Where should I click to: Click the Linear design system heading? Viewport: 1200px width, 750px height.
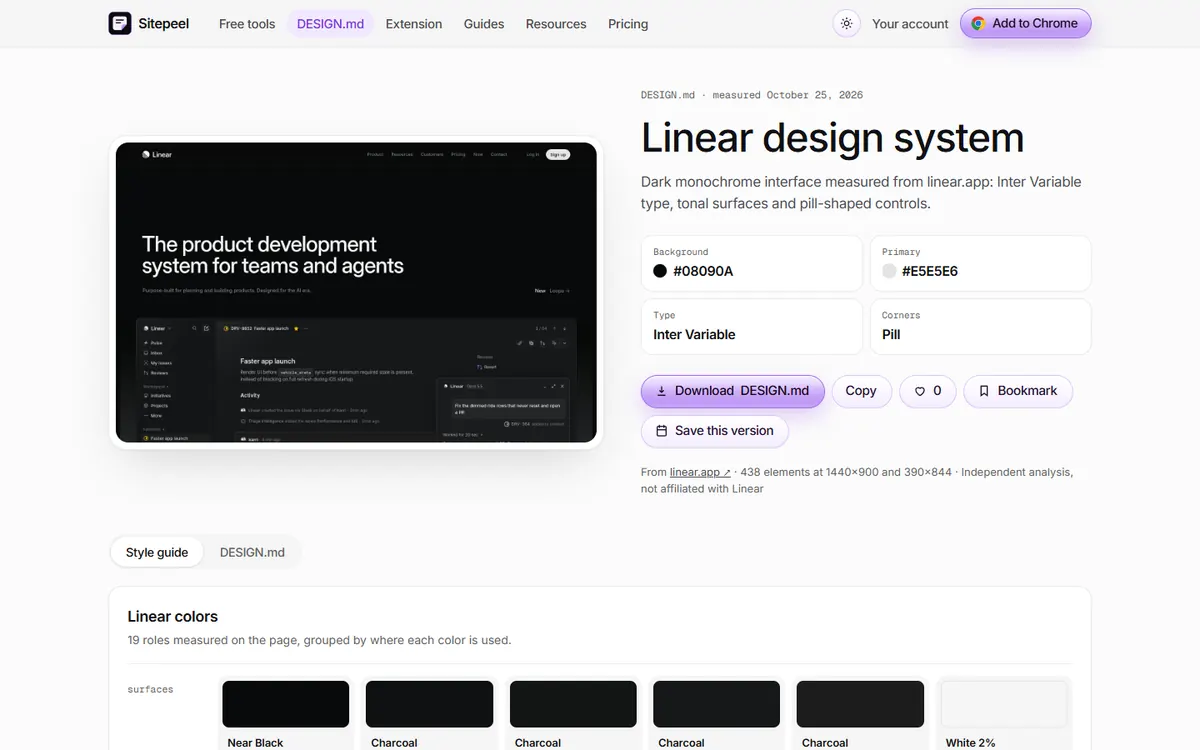tap(832, 138)
